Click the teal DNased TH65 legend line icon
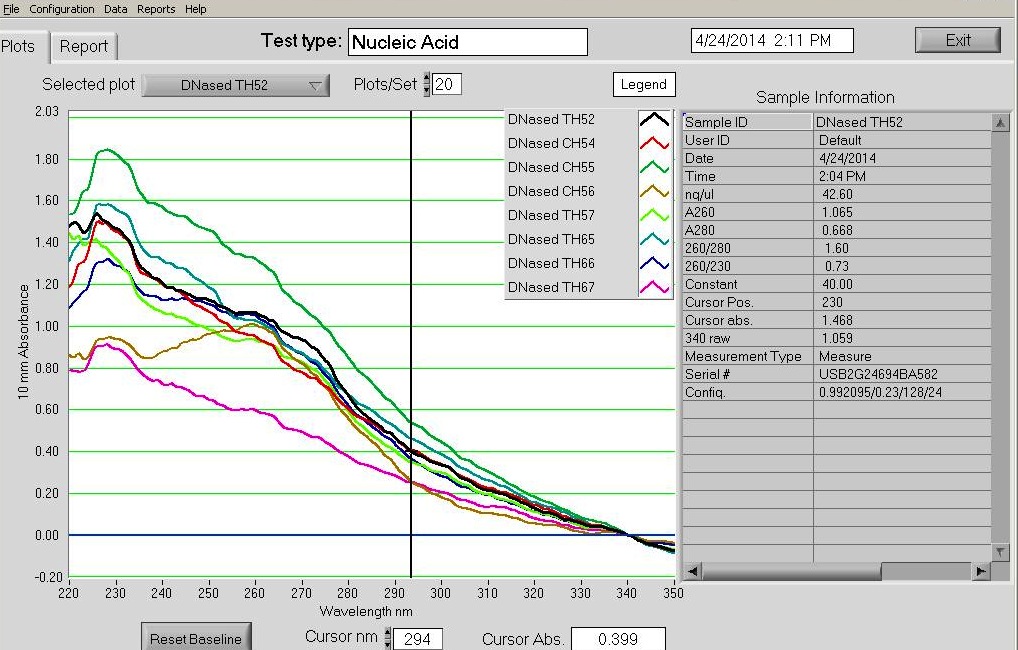This screenshot has width=1018, height=650. [654, 240]
